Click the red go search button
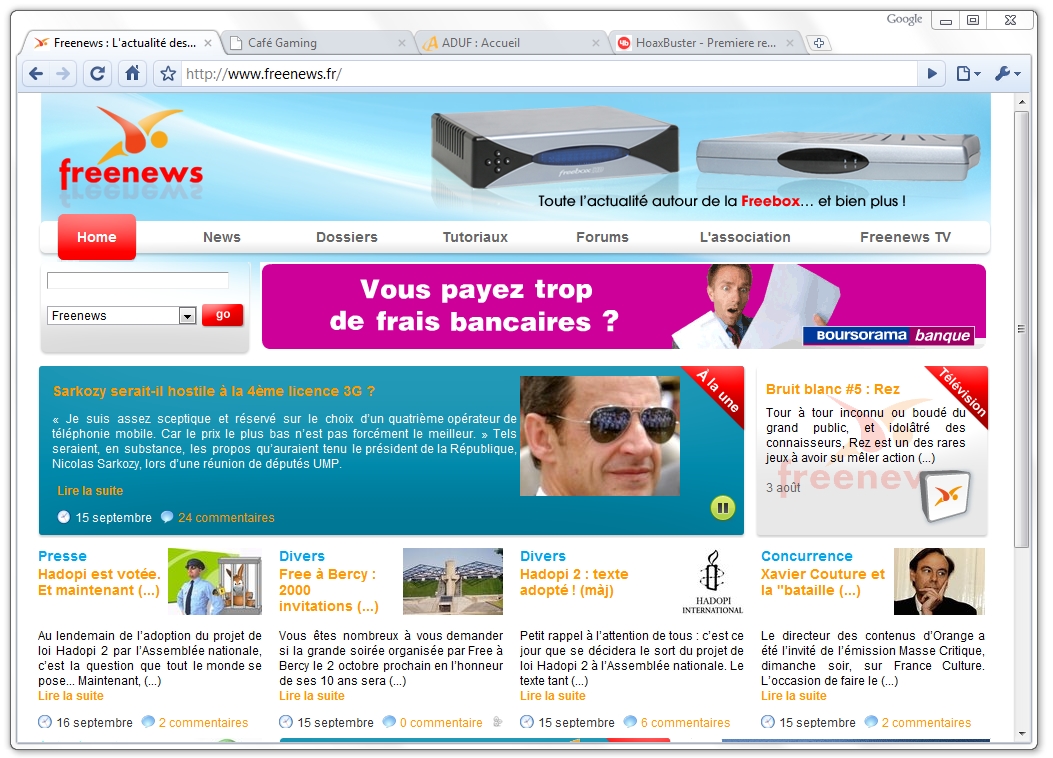Image resolution: width=1053 pixels, height=758 pixels. (222, 315)
